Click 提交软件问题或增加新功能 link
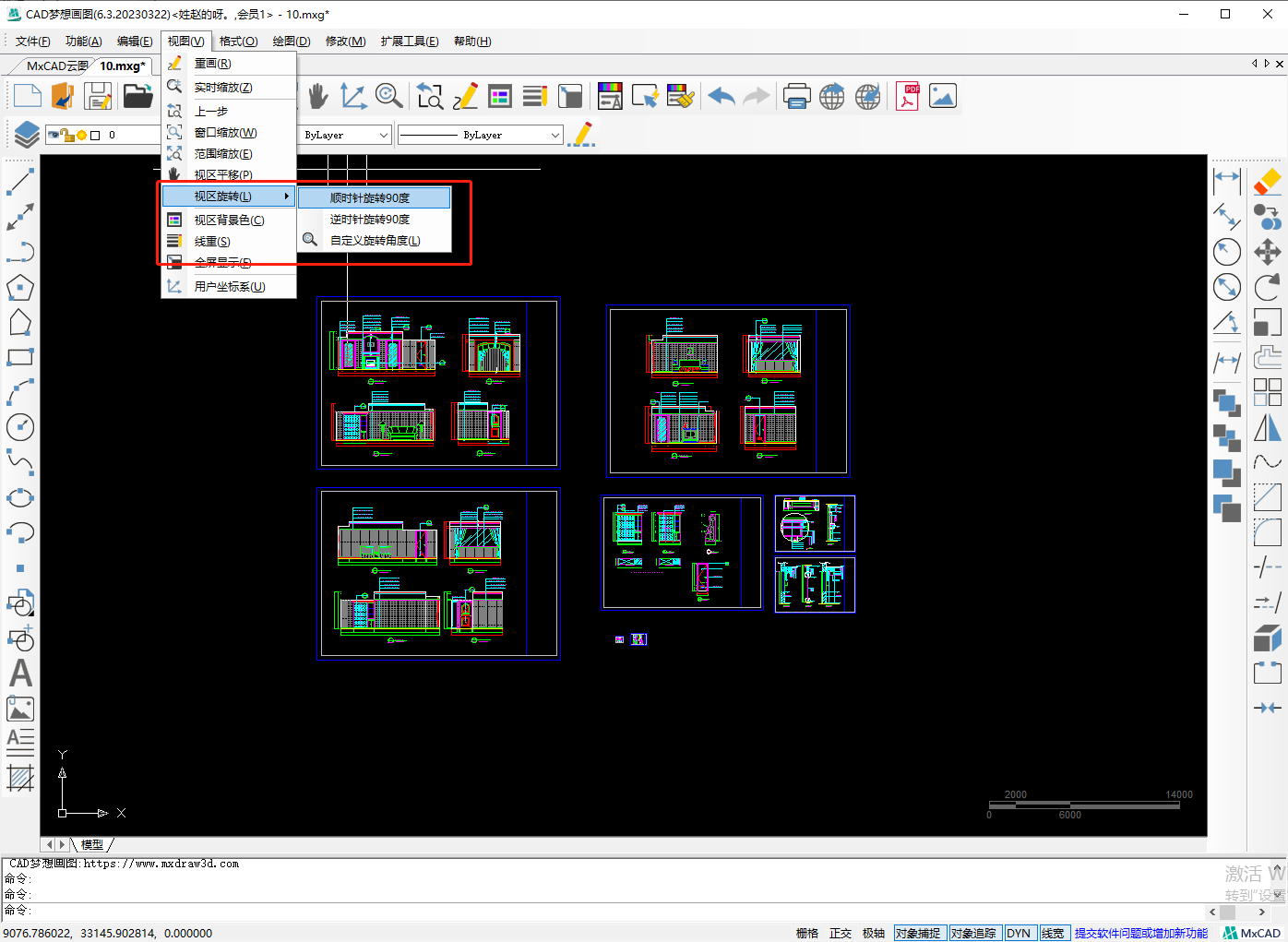The width and height of the screenshot is (1288, 942). click(x=1140, y=933)
